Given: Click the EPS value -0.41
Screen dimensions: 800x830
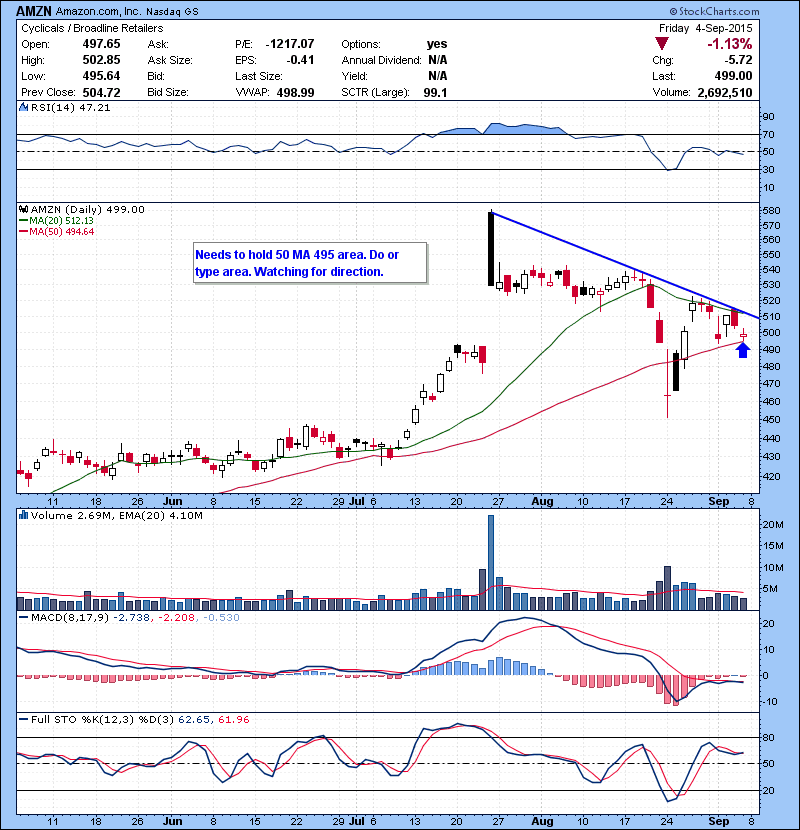Looking at the screenshot, I should (300, 60).
